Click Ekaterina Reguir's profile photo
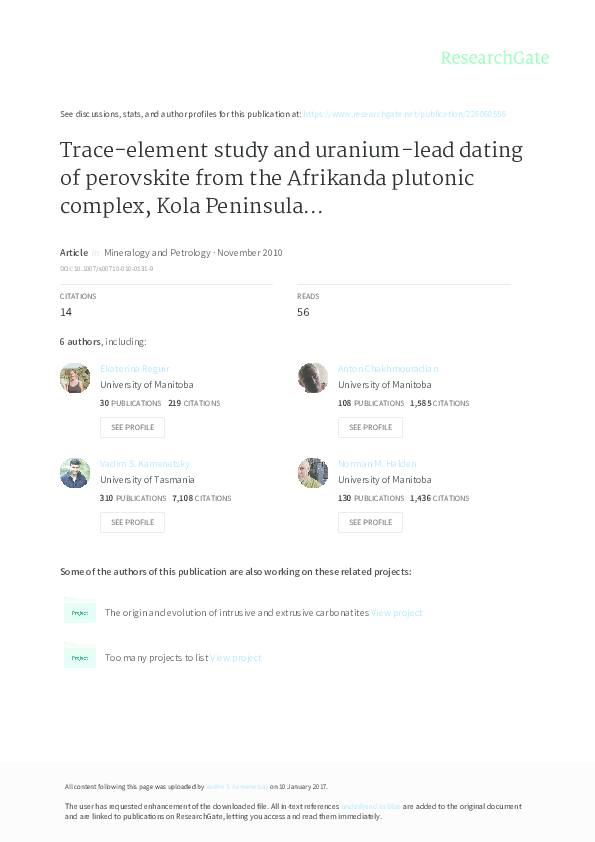Screen dimensions: 595x842 [75, 378]
